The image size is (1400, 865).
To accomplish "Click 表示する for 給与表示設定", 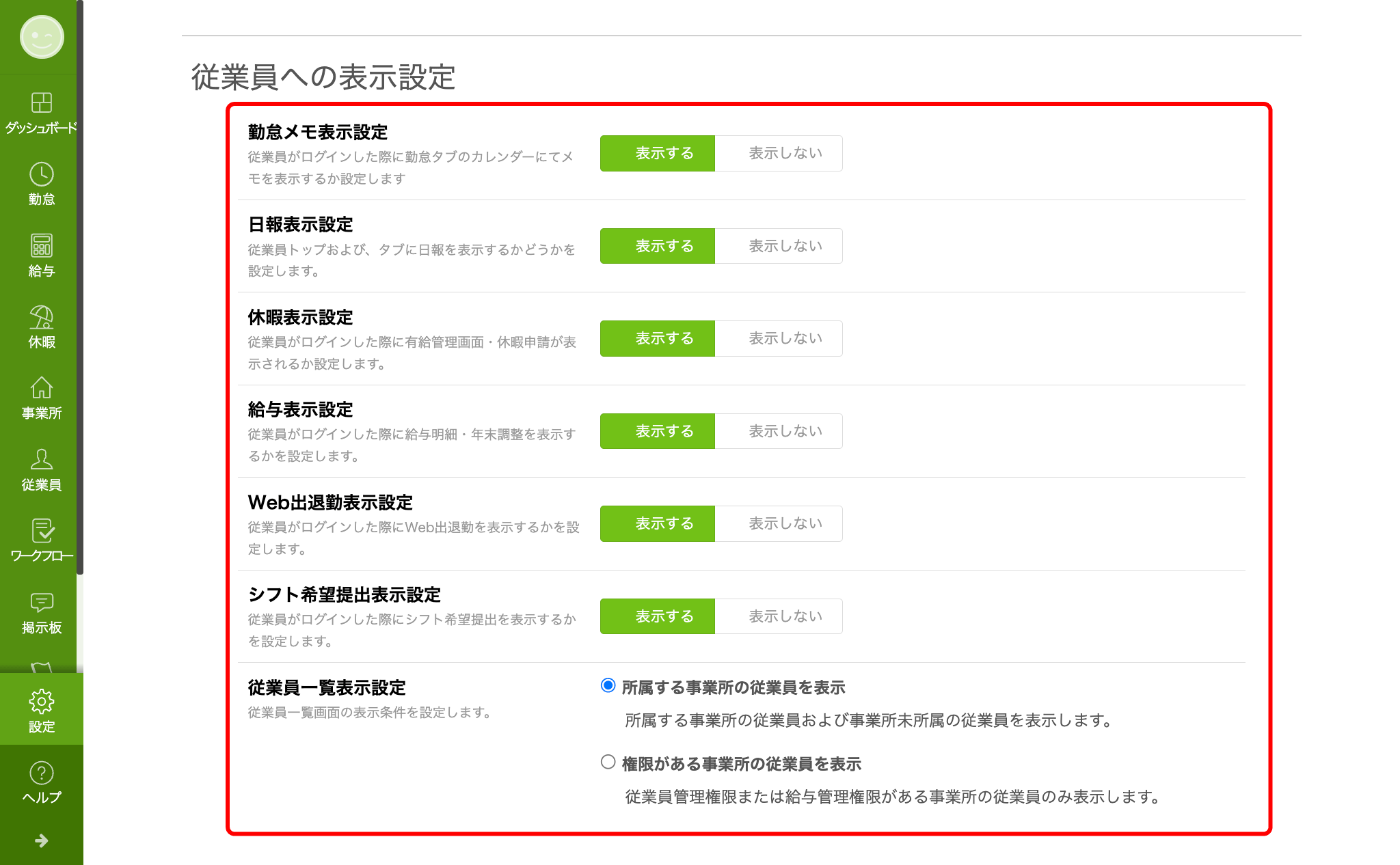I will [657, 430].
